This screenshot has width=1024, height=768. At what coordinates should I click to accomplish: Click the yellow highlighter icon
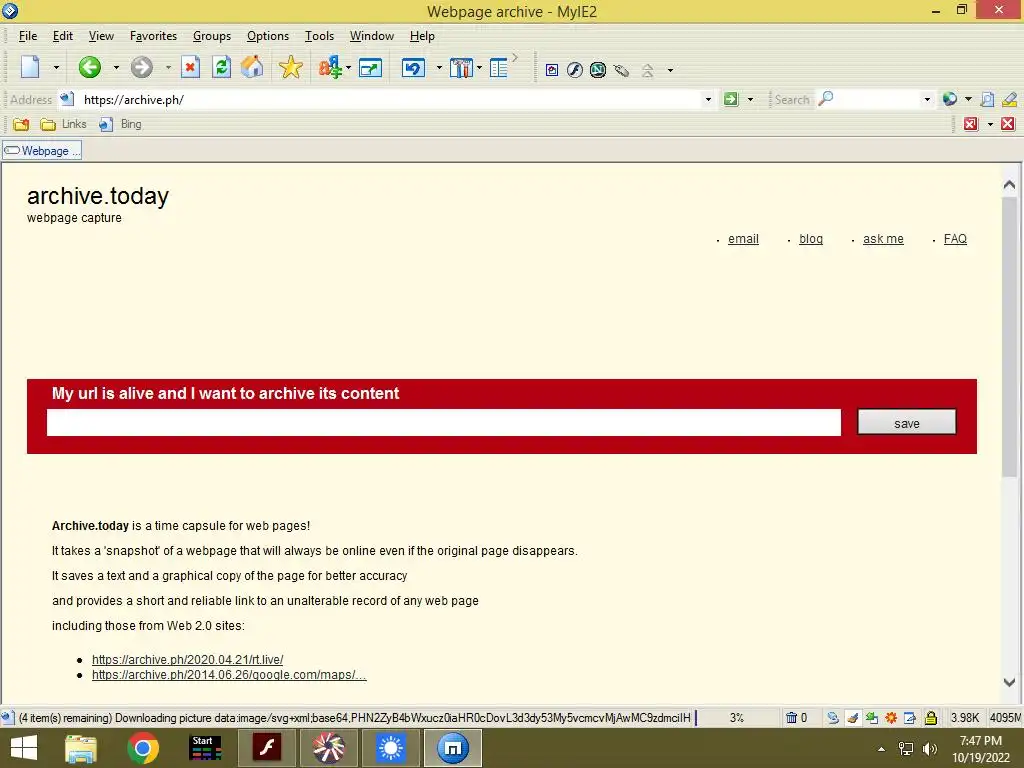[1009, 99]
